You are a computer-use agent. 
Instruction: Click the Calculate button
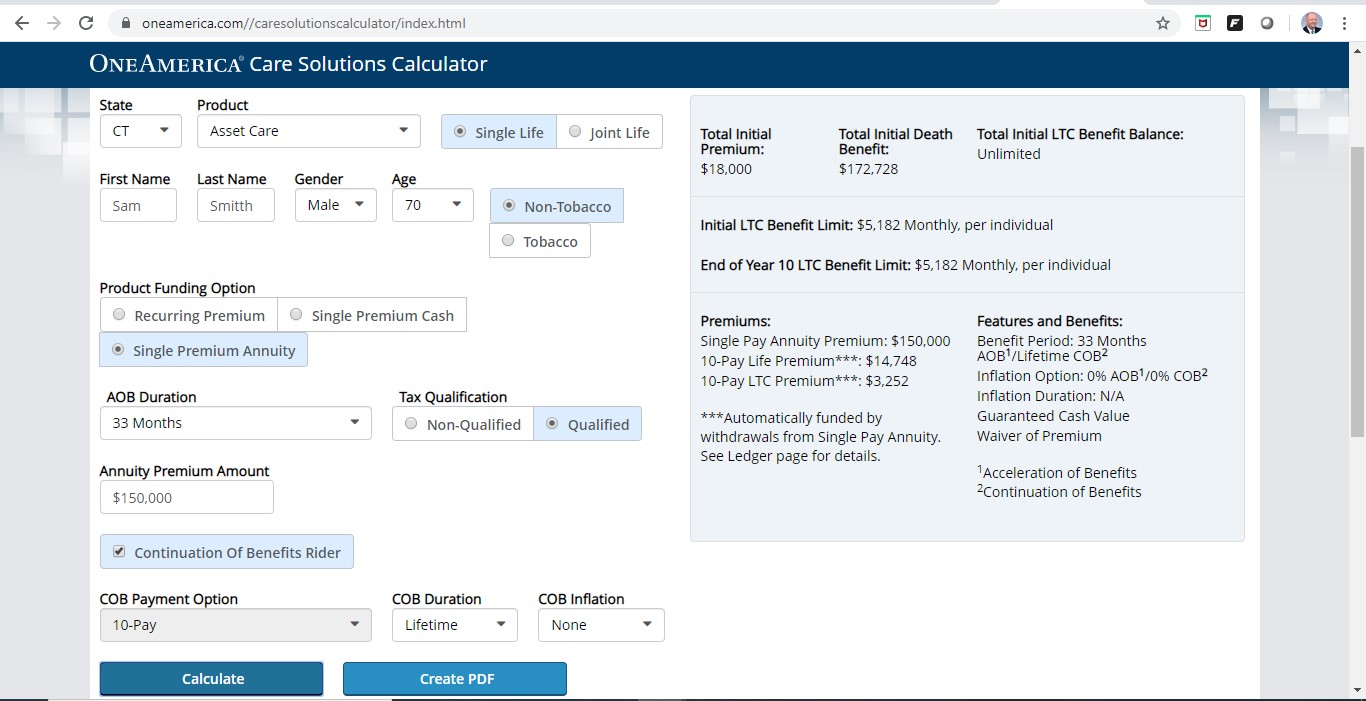[x=212, y=678]
